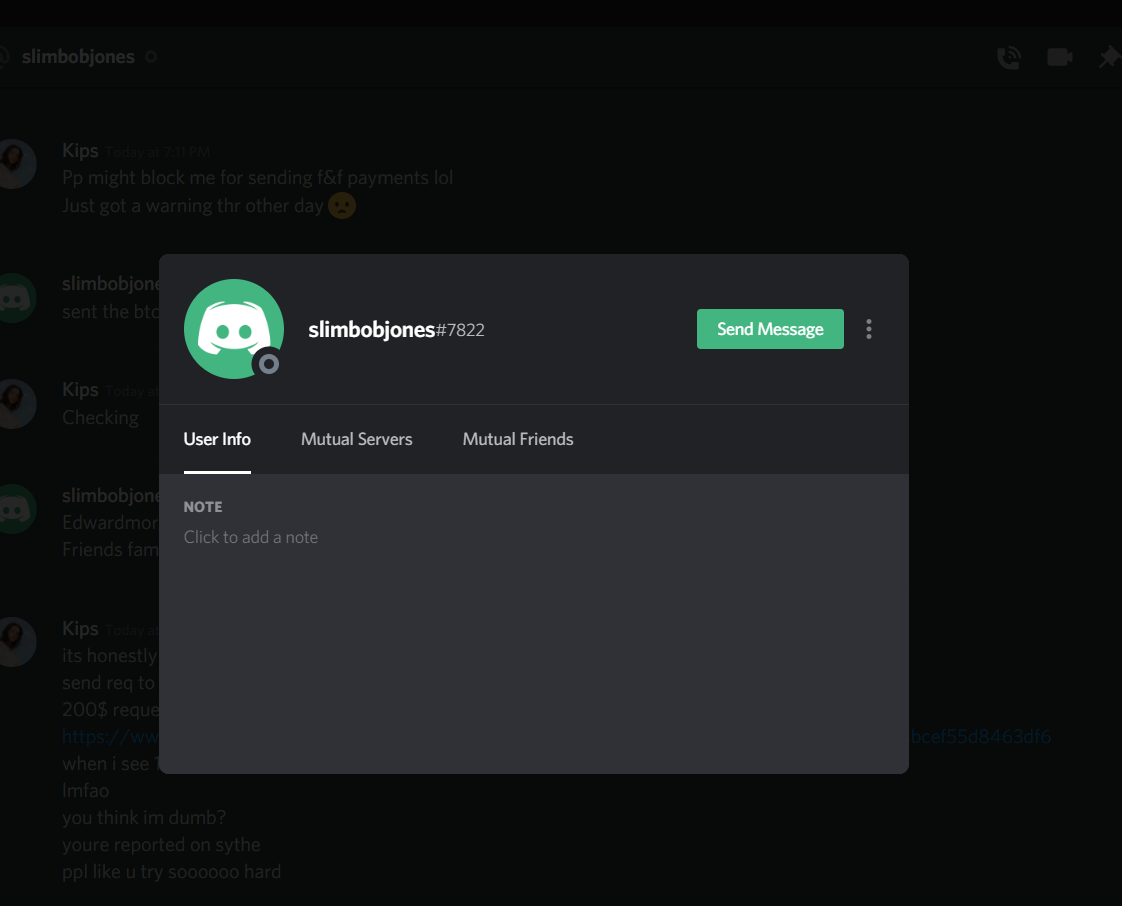
Task: Open the three-dot more options menu
Action: (x=869, y=329)
